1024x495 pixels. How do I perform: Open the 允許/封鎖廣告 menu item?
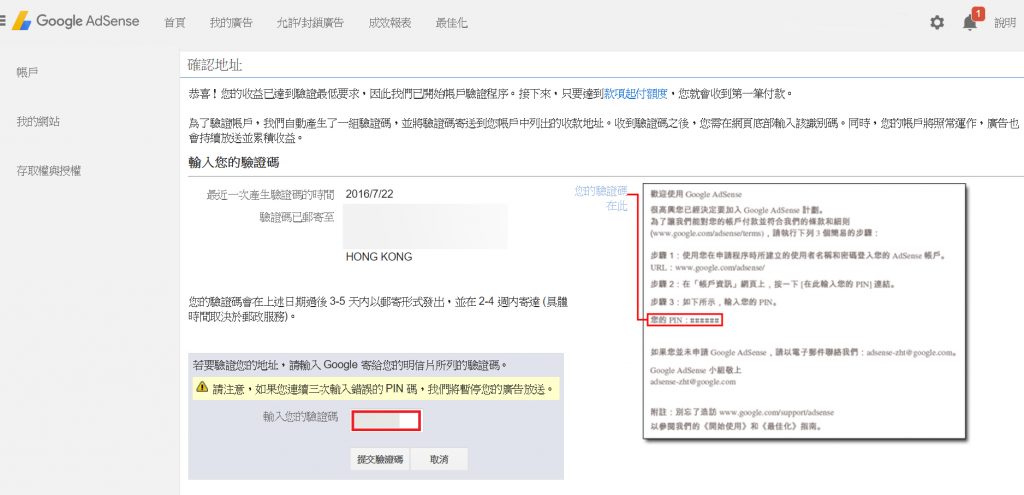tap(310, 23)
